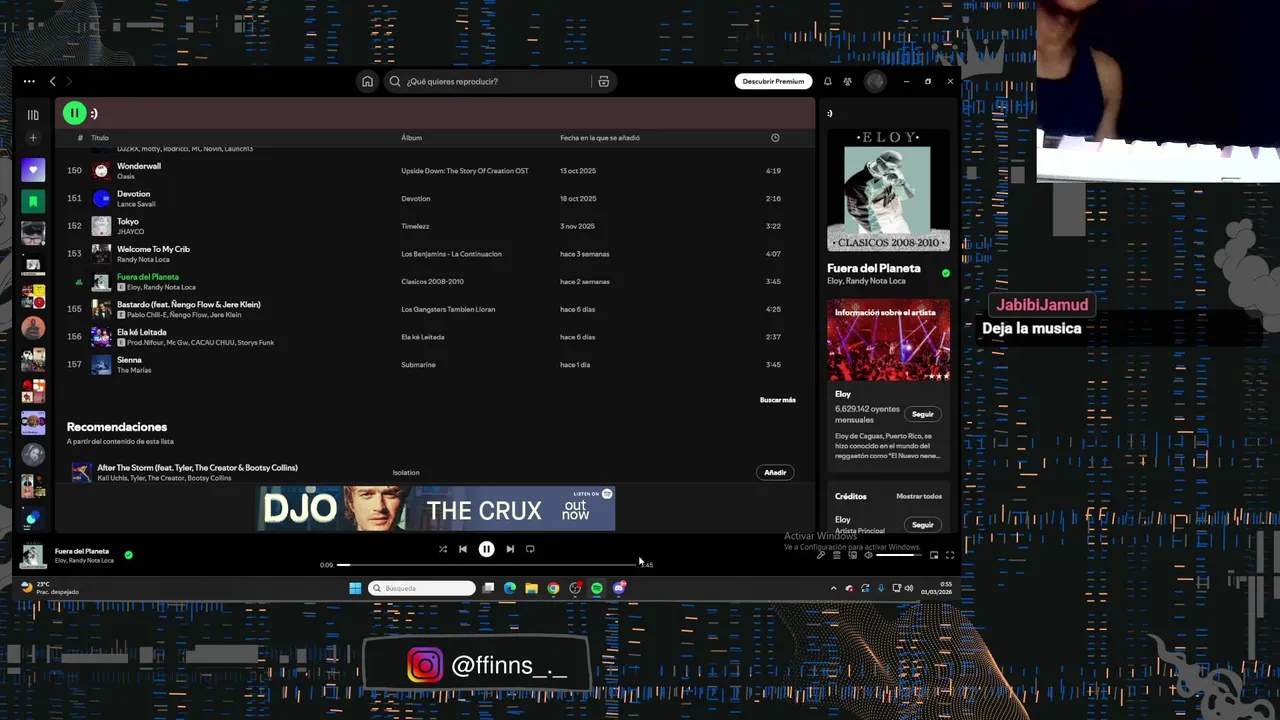Click Buscar más link

778,400
